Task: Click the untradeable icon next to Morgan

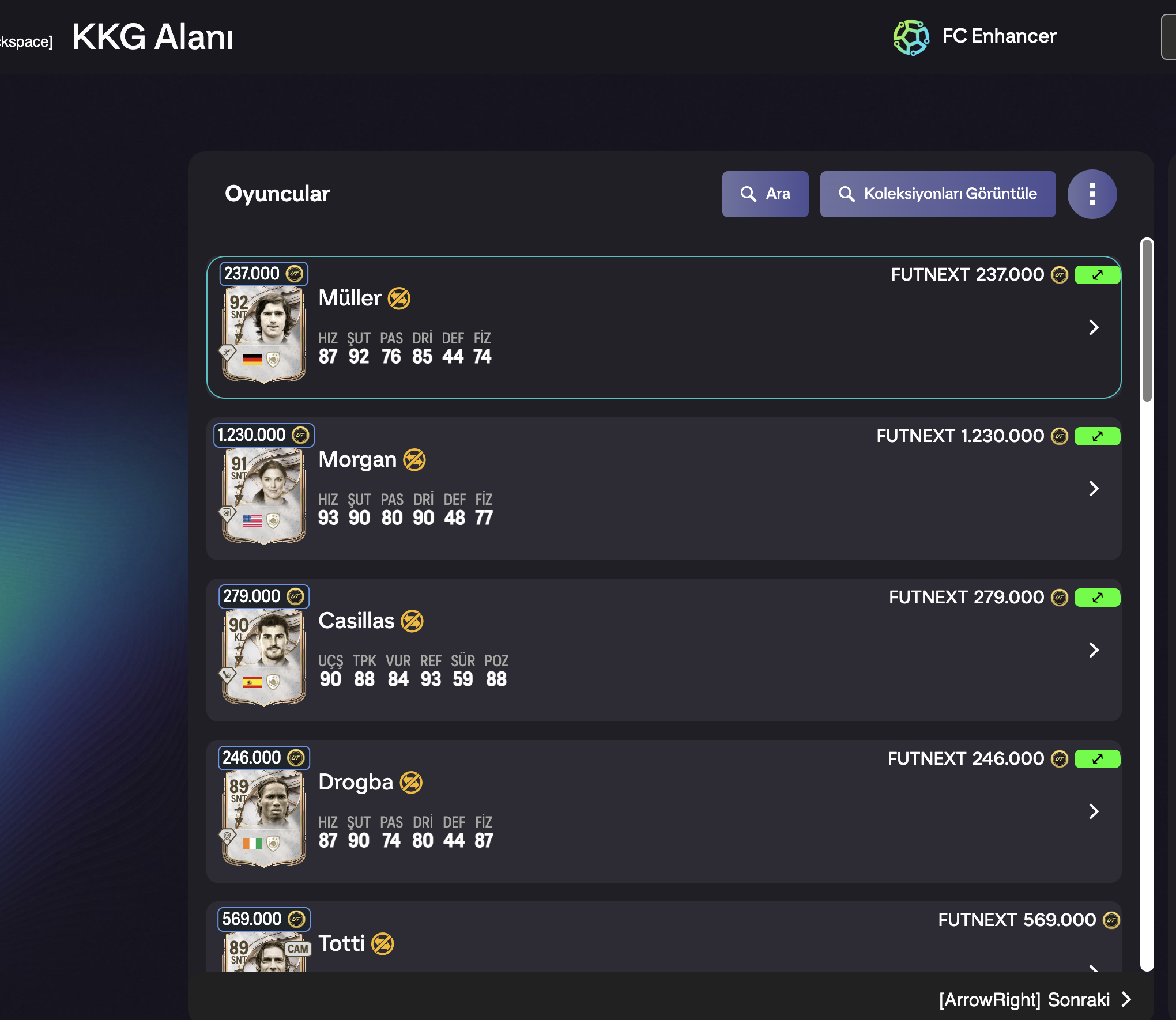Action: (414, 460)
